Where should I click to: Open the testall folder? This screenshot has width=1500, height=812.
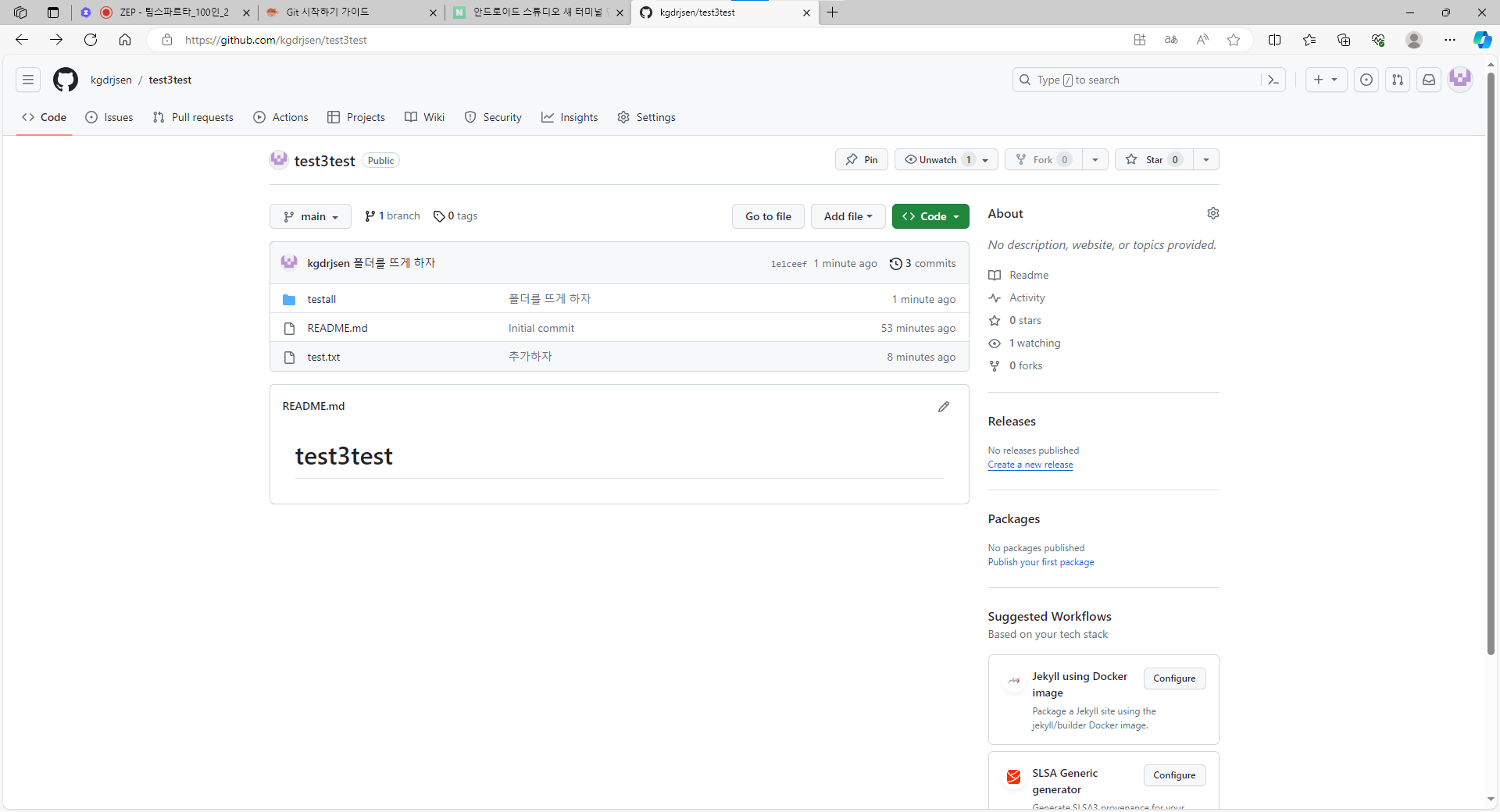[x=322, y=299]
